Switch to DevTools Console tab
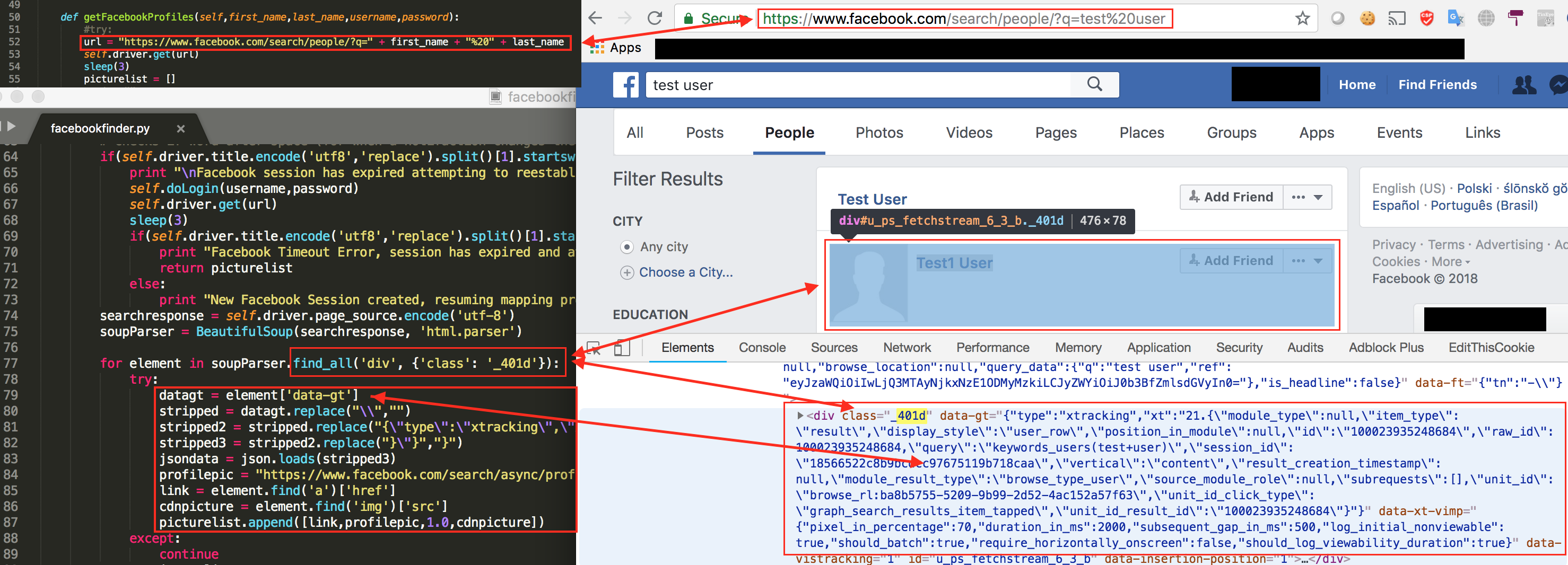 pos(762,348)
